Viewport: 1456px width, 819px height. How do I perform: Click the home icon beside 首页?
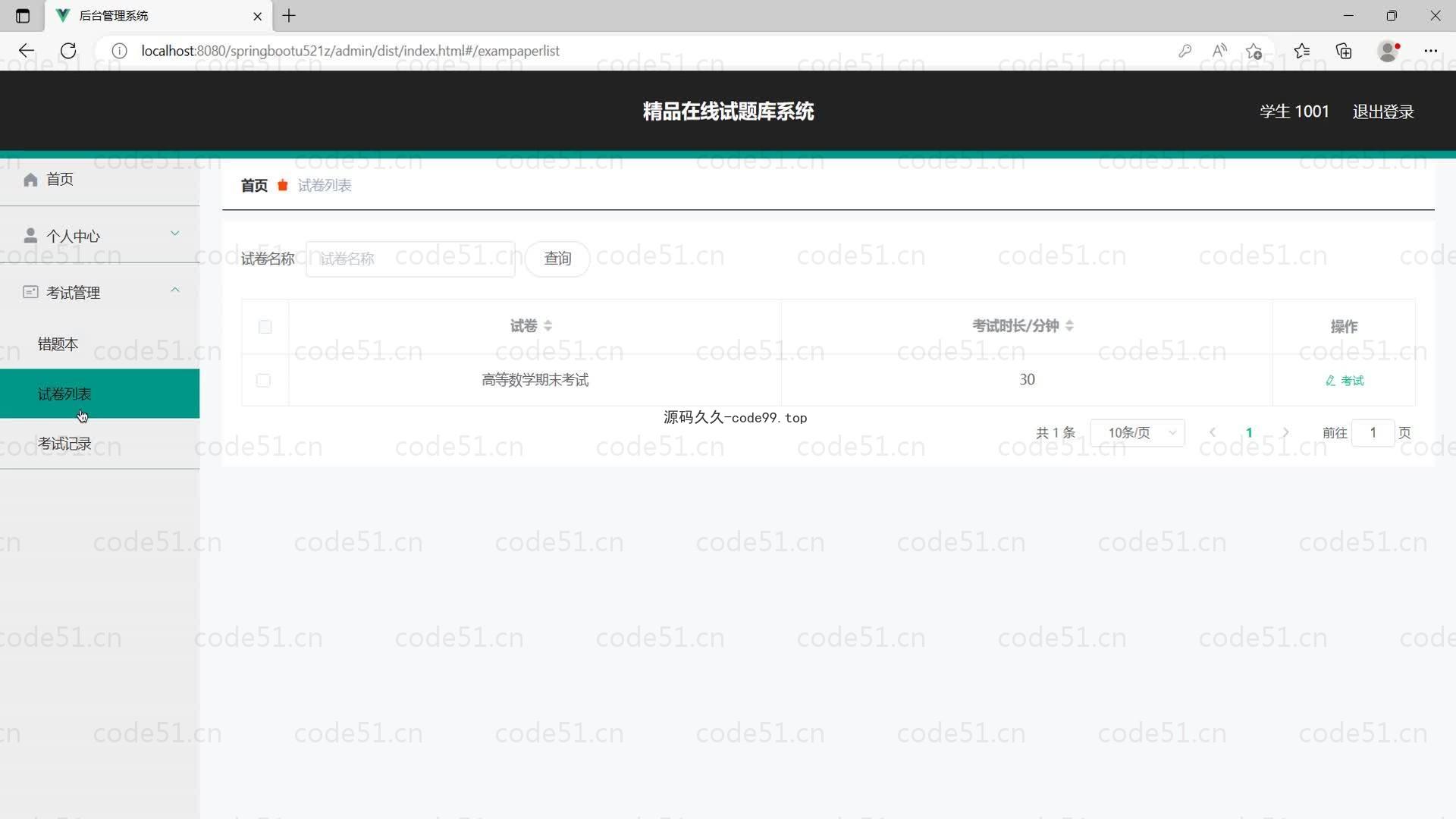click(30, 180)
